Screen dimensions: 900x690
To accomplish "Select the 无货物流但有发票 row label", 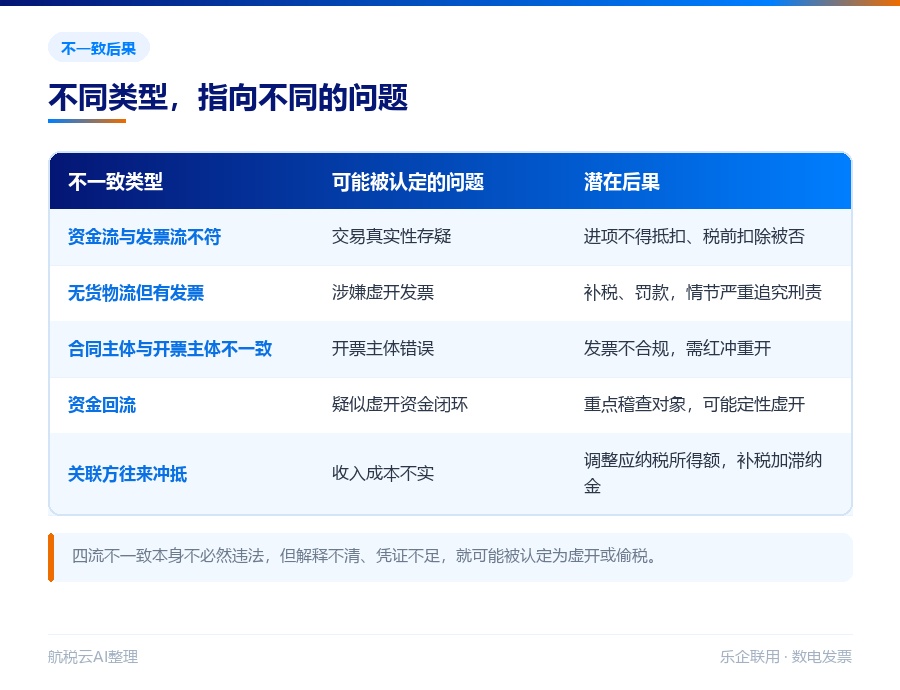I will pyautogui.click(x=136, y=293).
